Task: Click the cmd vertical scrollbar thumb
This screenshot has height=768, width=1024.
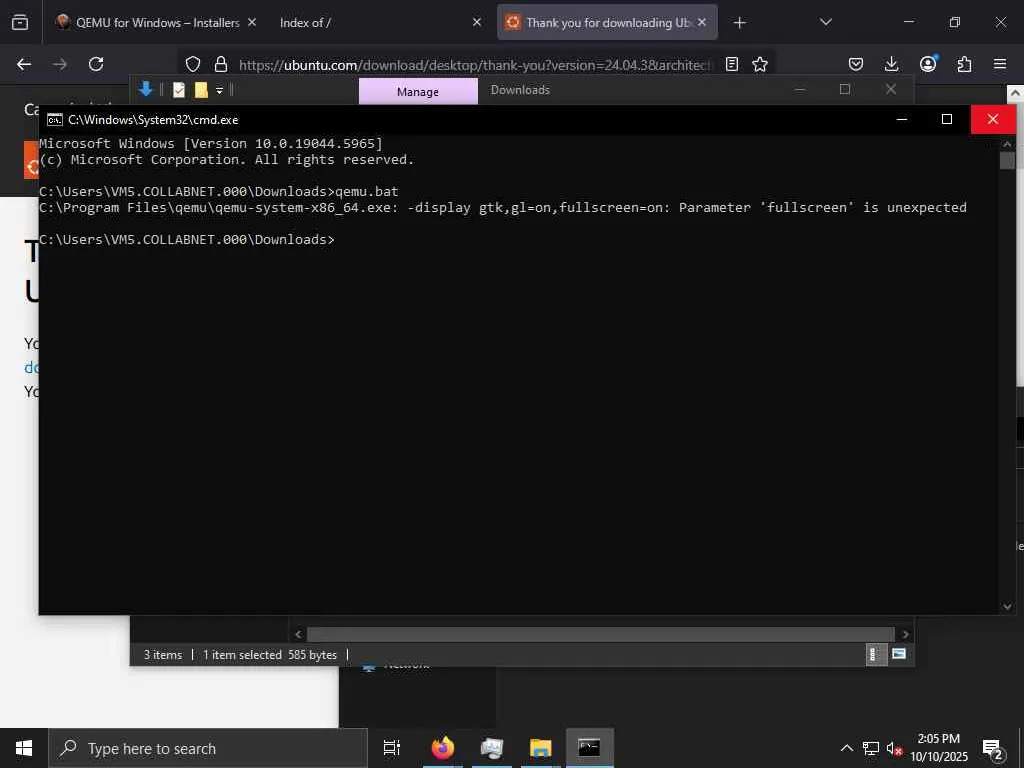Action: pyautogui.click(x=1007, y=161)
